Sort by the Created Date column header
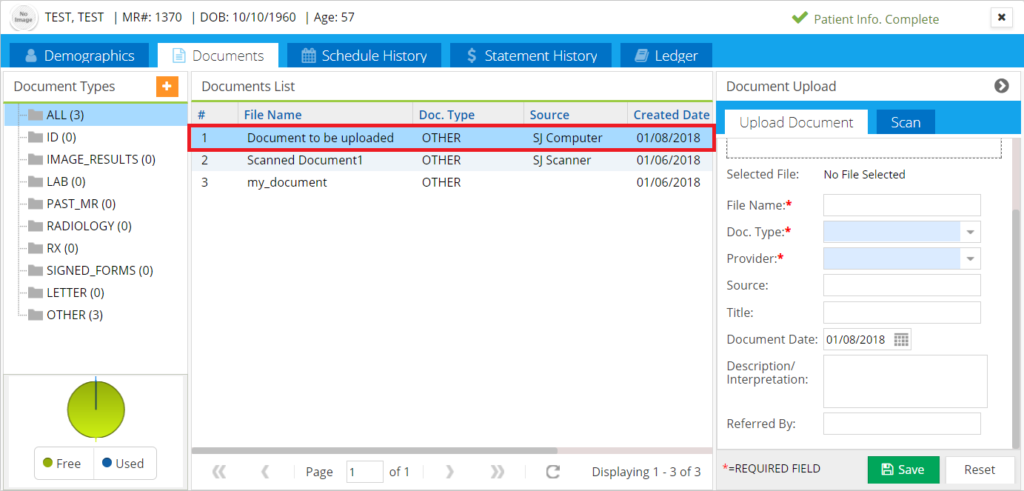This screenshot has width=1024, height=491. coord(670,115)
